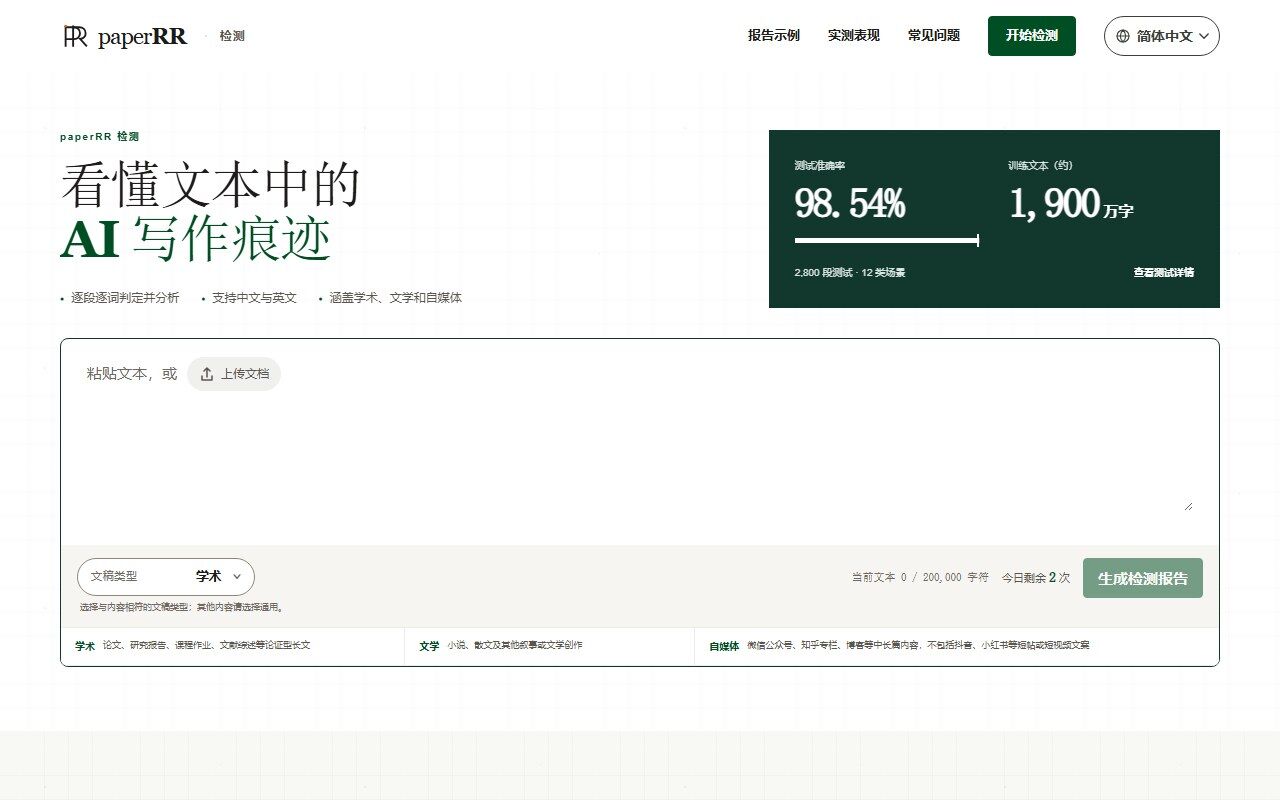Click the hint text under 文稿类型
The width and height of the screenshot is (1280, 800).
tap(182, 607)
